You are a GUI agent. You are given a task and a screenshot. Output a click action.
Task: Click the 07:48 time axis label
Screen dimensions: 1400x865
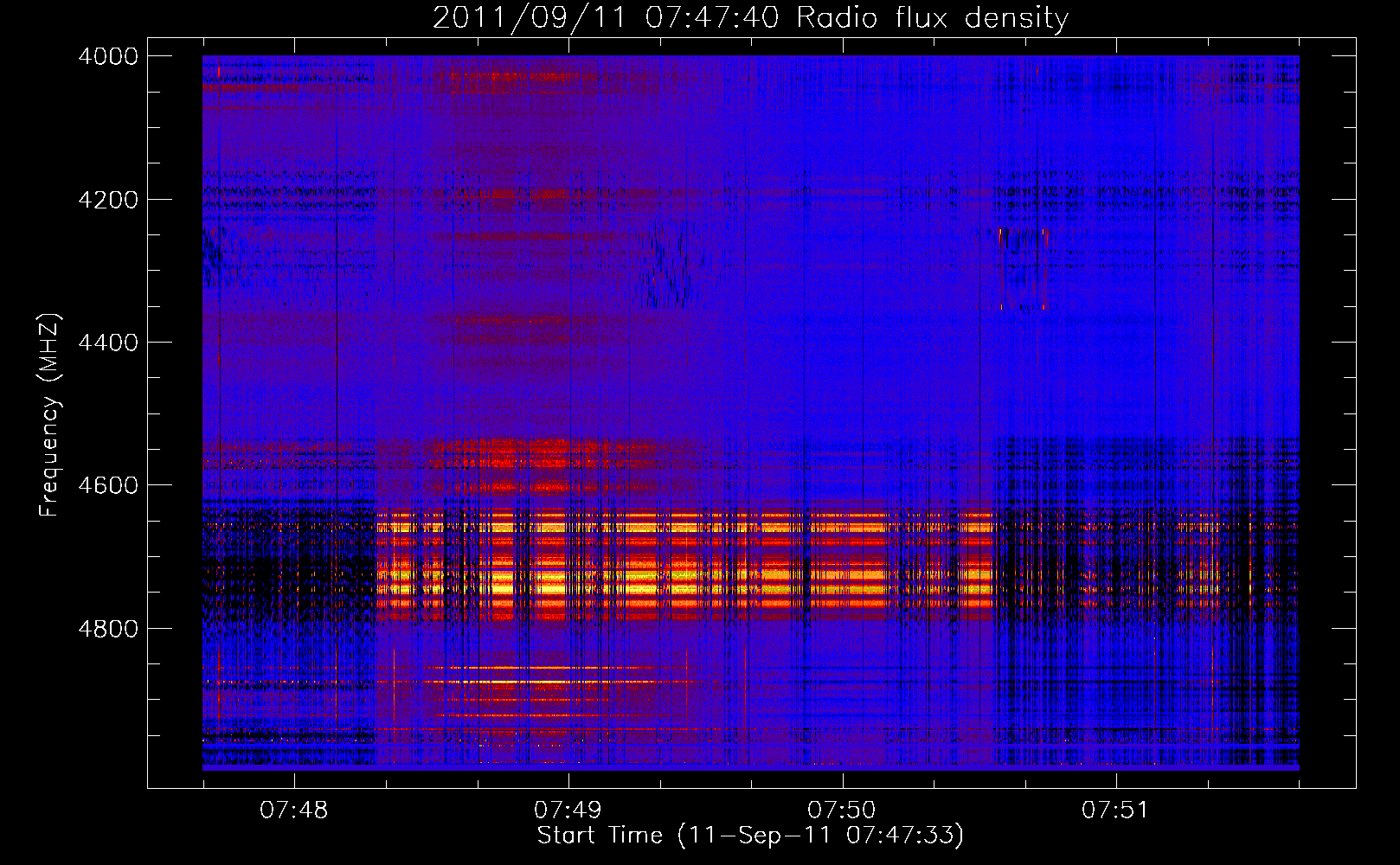[x=294, y=811]
